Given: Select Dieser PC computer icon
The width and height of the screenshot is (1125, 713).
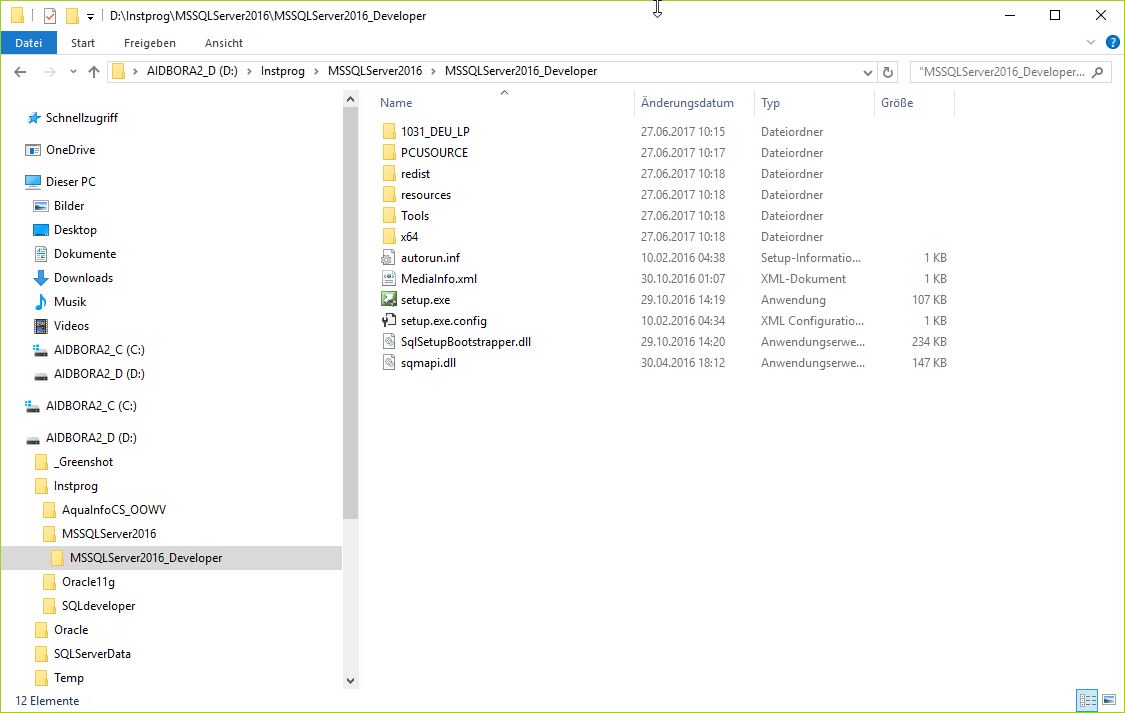Looking at the screenshot, I should pos(32,181).
